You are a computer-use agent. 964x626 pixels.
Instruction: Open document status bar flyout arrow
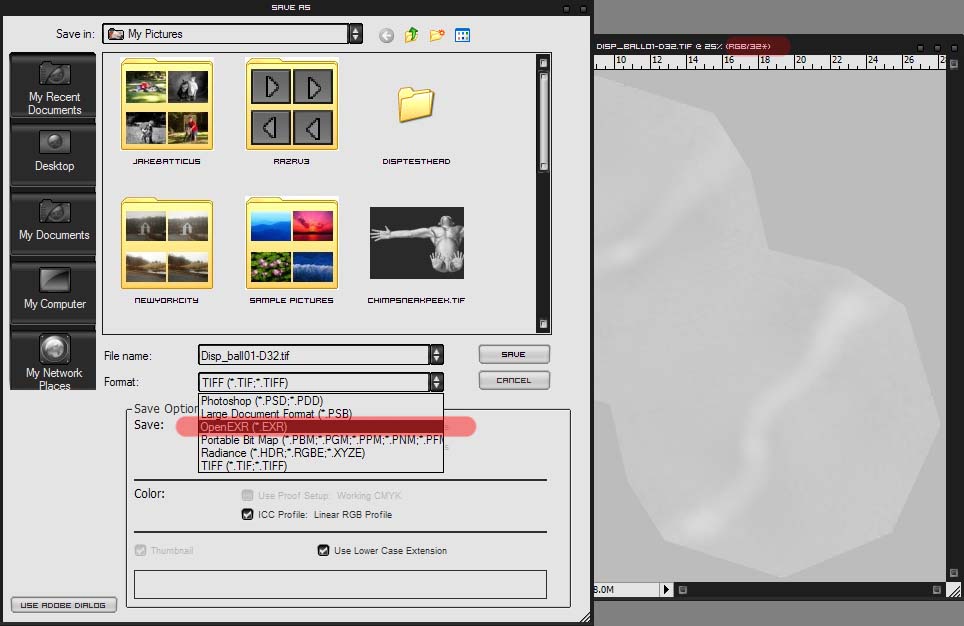(666, 589)
